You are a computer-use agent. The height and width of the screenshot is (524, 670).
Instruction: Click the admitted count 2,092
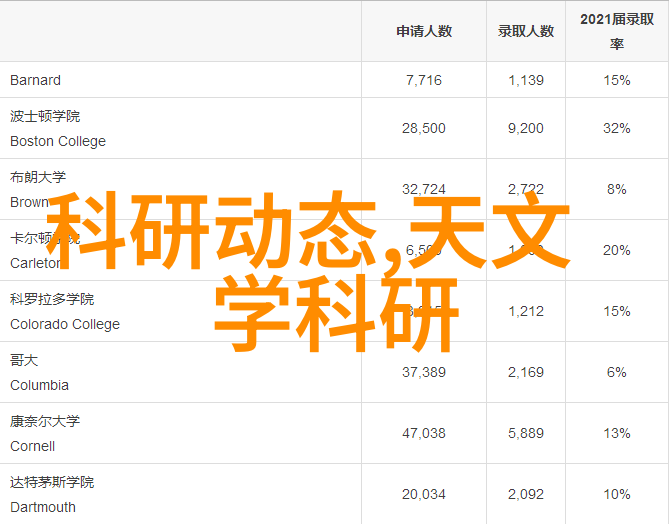coord(526,495)
